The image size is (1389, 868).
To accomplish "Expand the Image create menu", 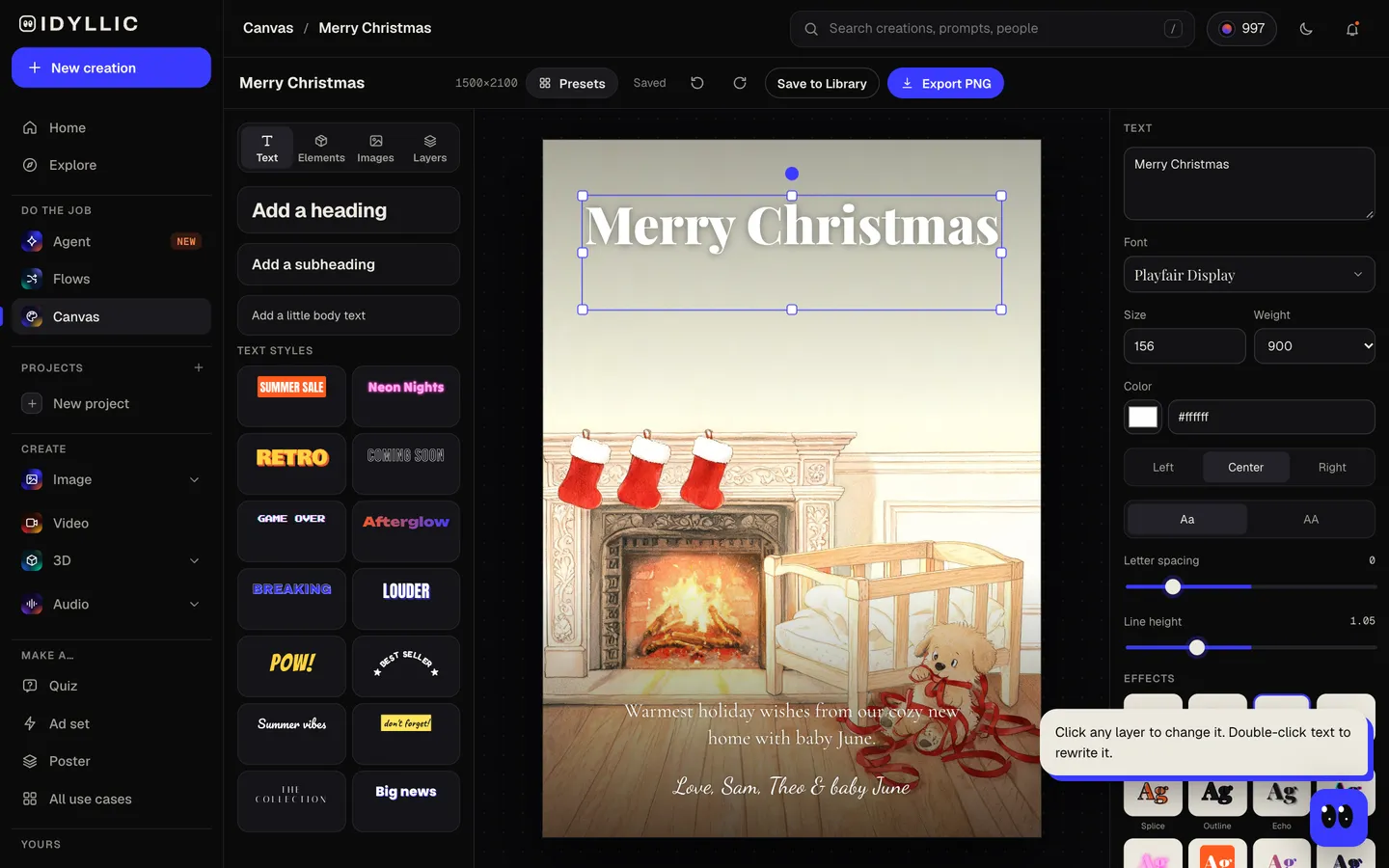I will tap(194, 480).
